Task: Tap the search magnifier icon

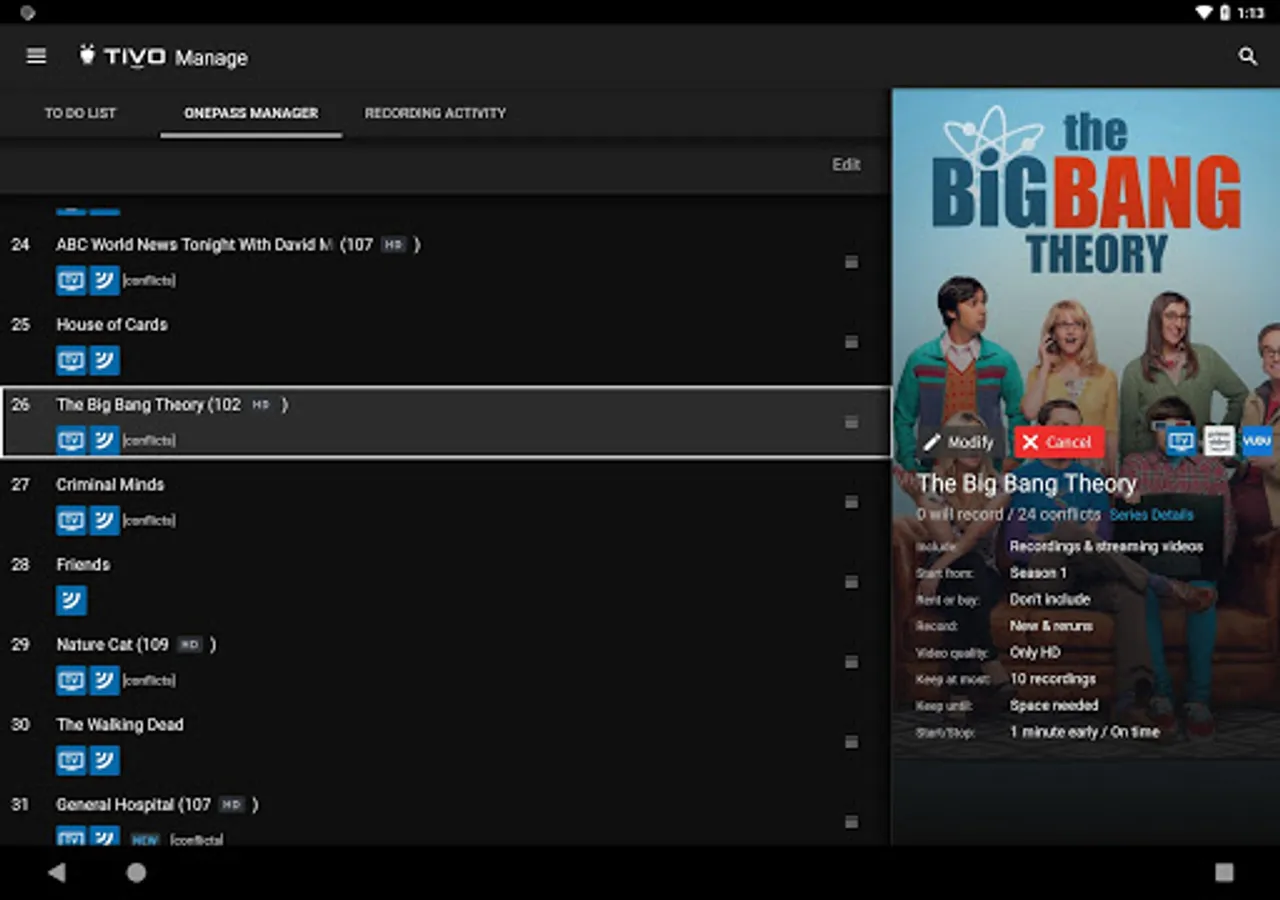Action: (1248, 56)
